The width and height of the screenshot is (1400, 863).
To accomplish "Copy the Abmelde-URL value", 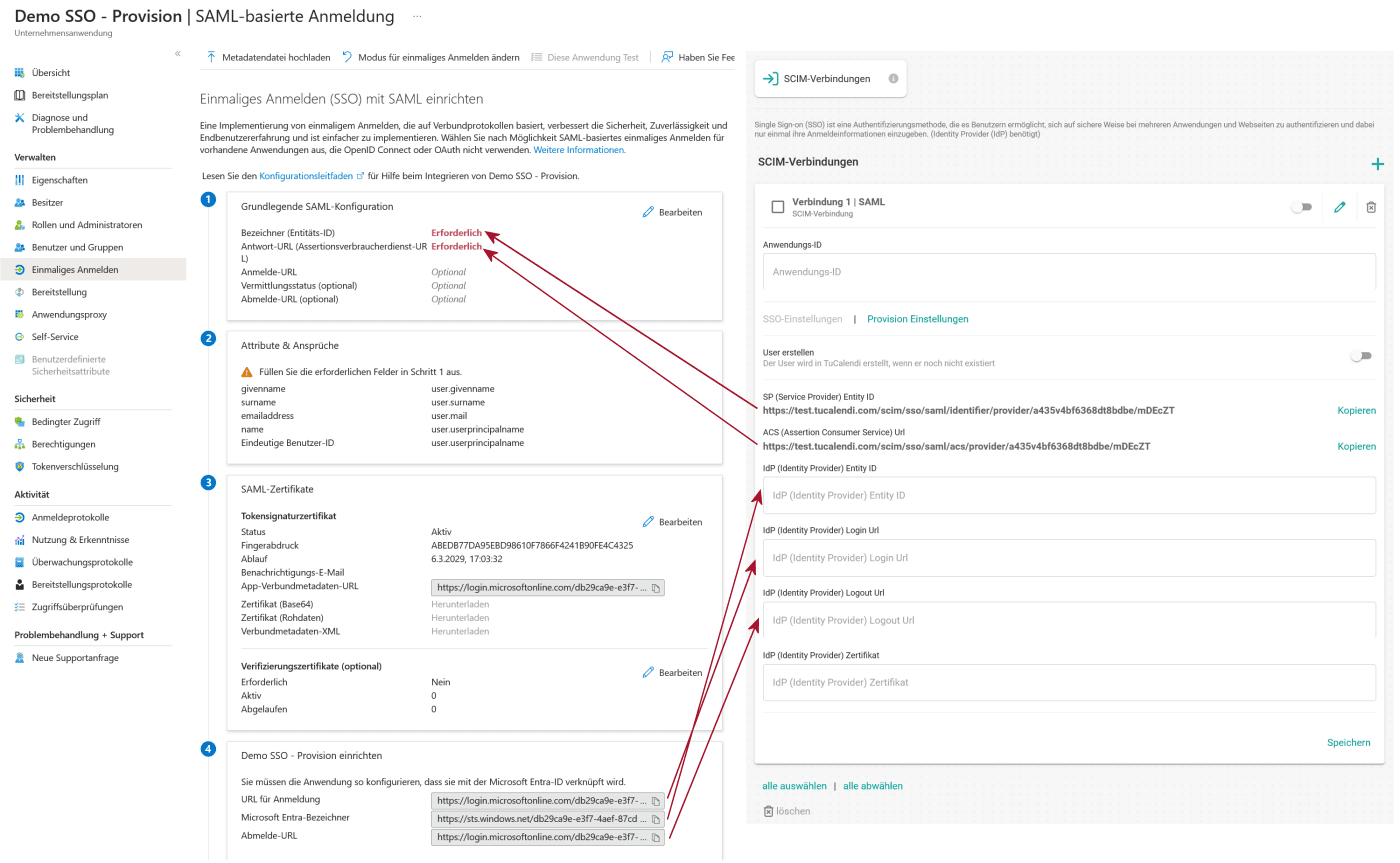I will coord(656,837).
